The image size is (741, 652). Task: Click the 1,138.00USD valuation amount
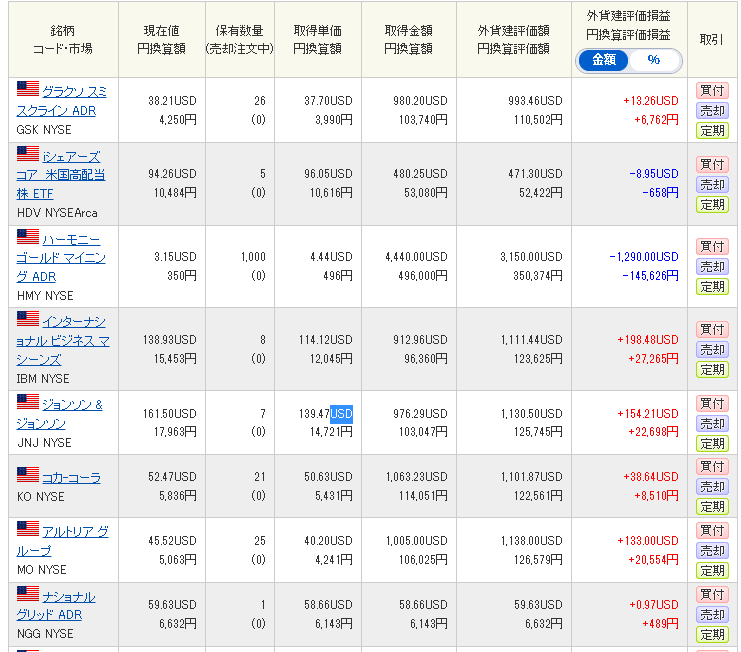[532, 541]
